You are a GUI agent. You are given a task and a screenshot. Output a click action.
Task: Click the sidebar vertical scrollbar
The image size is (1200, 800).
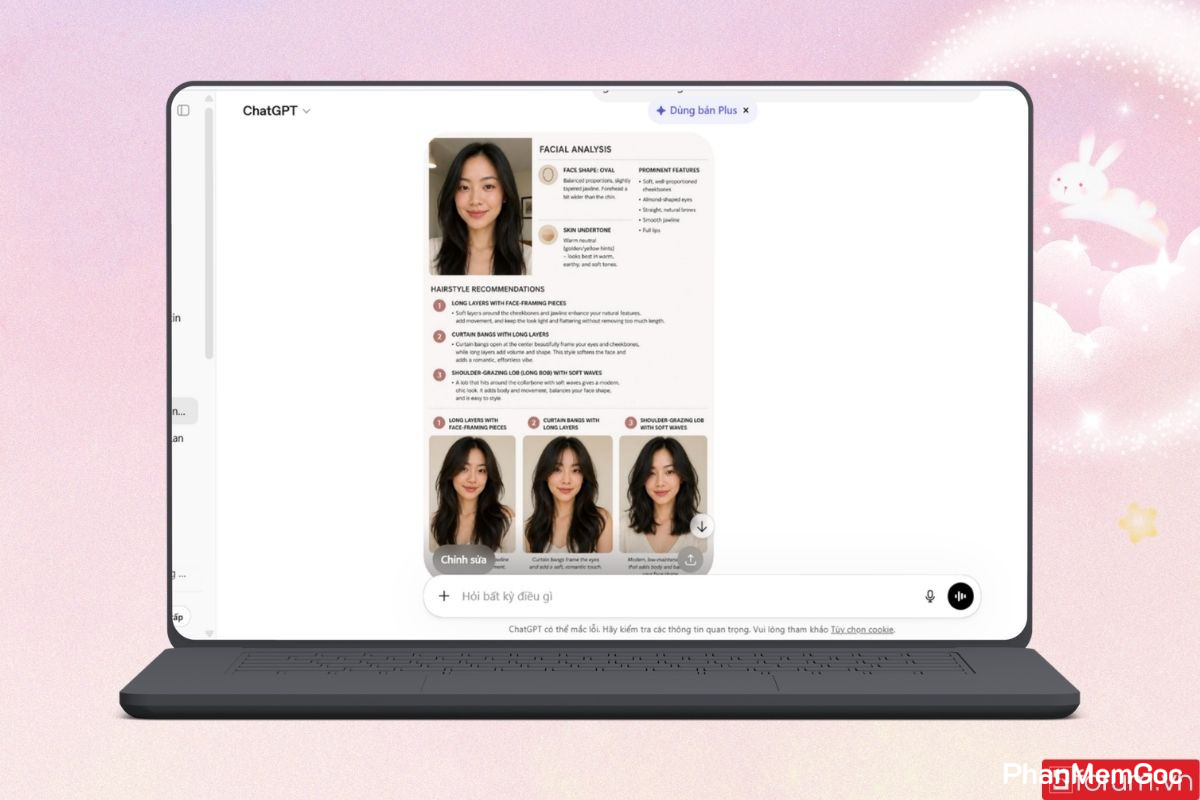pyautogui.click(x=209, y=232)
